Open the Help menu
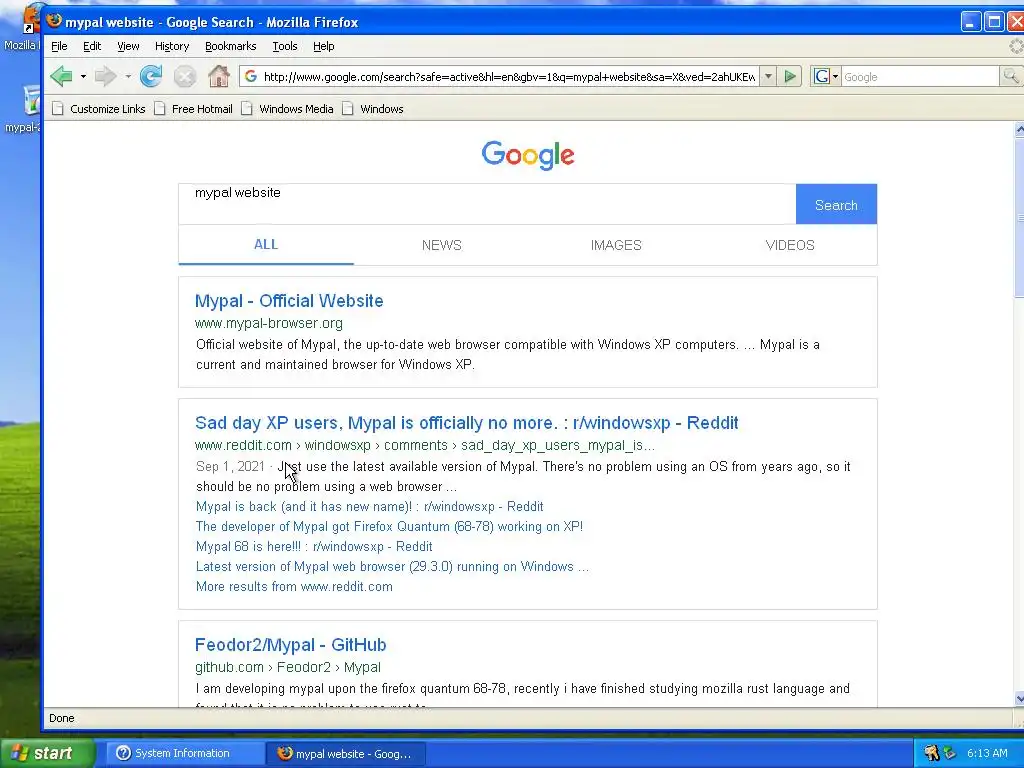The height and width of the screenshot is (768, 1024). [x=323, y=46]
